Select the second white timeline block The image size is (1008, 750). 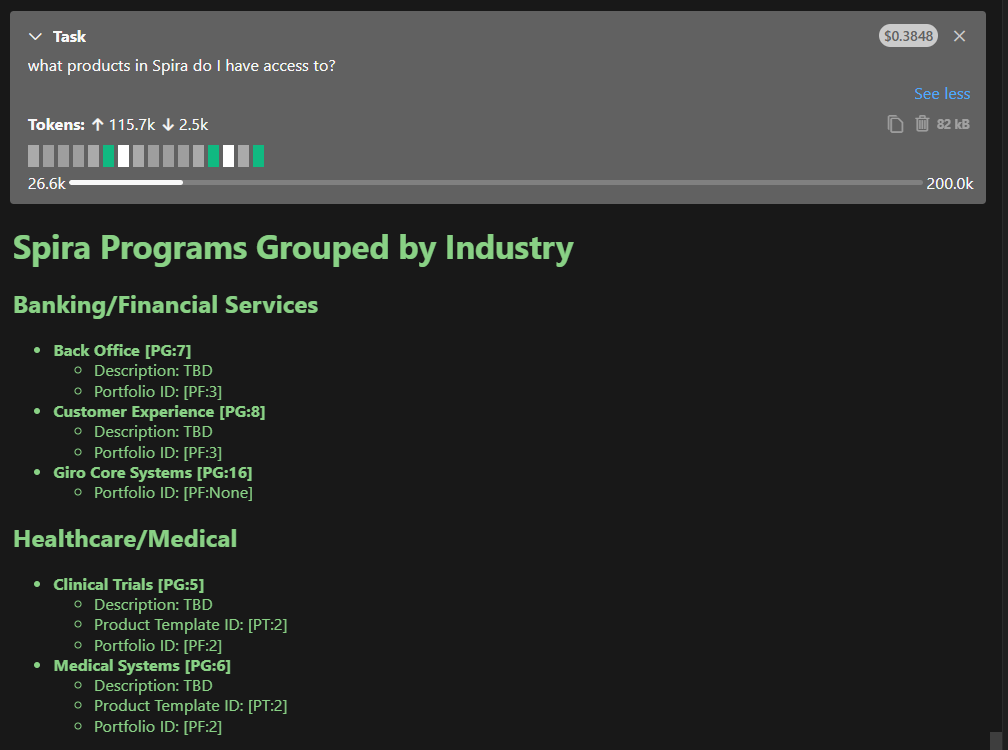click(228, 156)
